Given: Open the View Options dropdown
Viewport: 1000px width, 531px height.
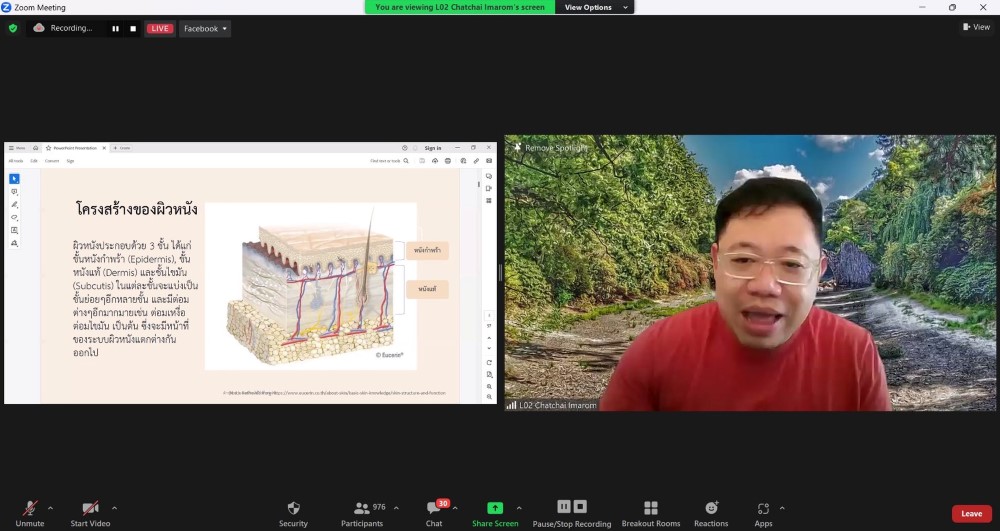Looking at the screenshot, I should pyautogui.click(x=596, y=7).
